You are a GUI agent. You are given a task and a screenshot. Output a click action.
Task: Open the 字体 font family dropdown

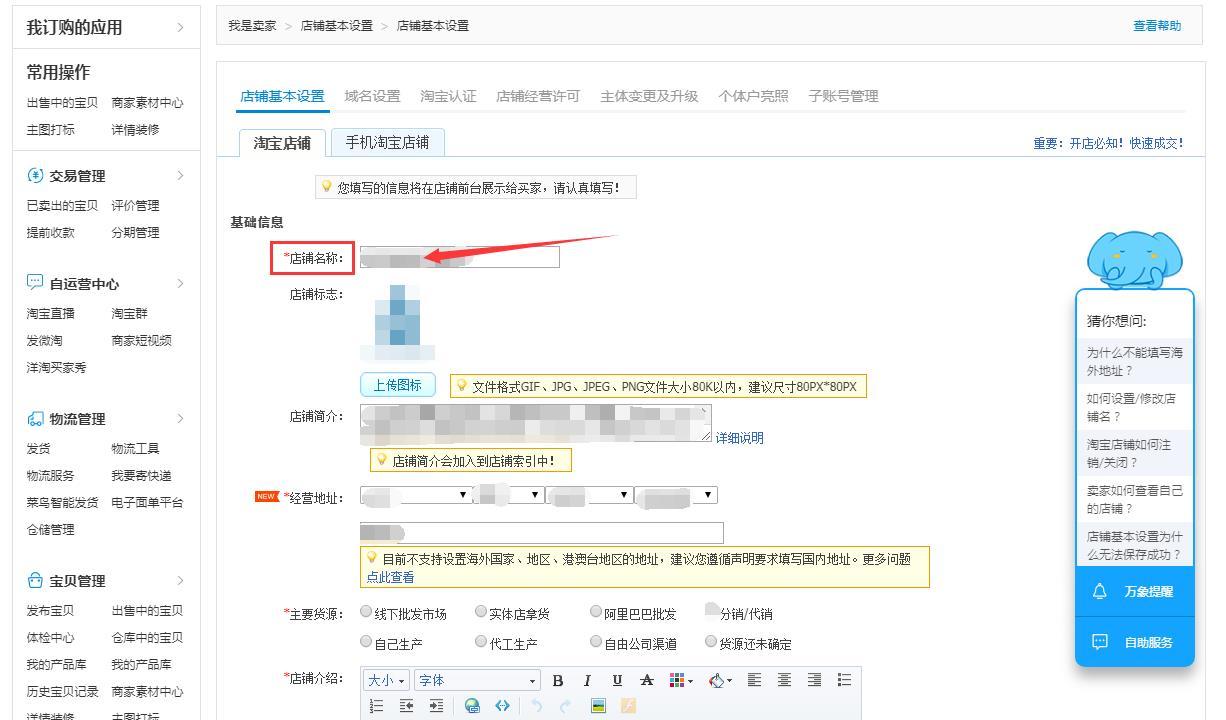[478, 680]
